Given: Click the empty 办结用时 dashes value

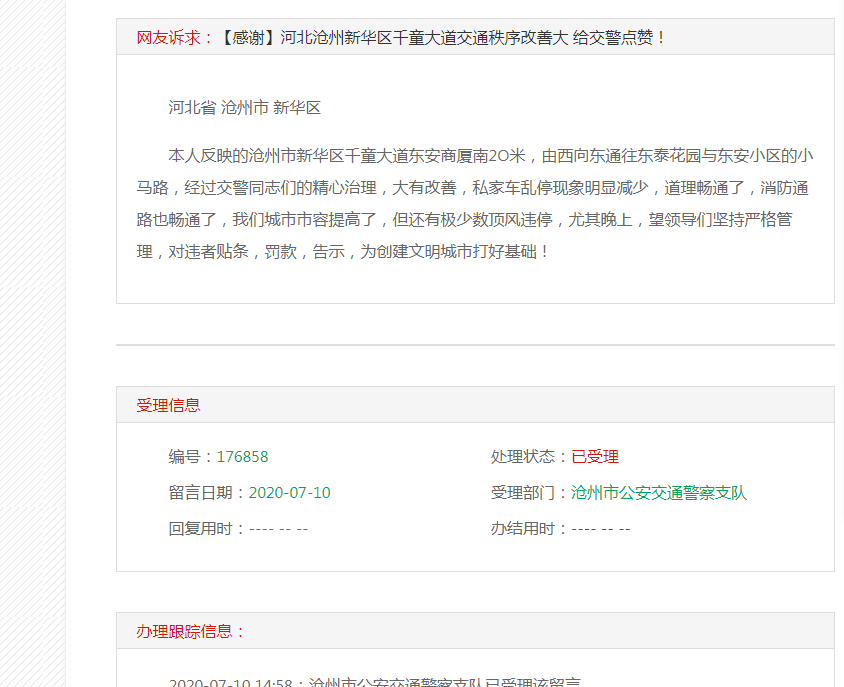Looking at the screenshot, I should tap(601, 529).
